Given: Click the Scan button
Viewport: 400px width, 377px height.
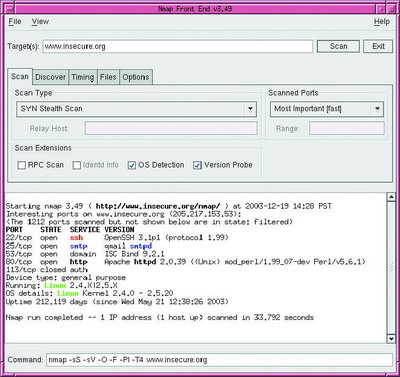Looking at the screenshot, I should pyautogui.click(x=338, y=46).
